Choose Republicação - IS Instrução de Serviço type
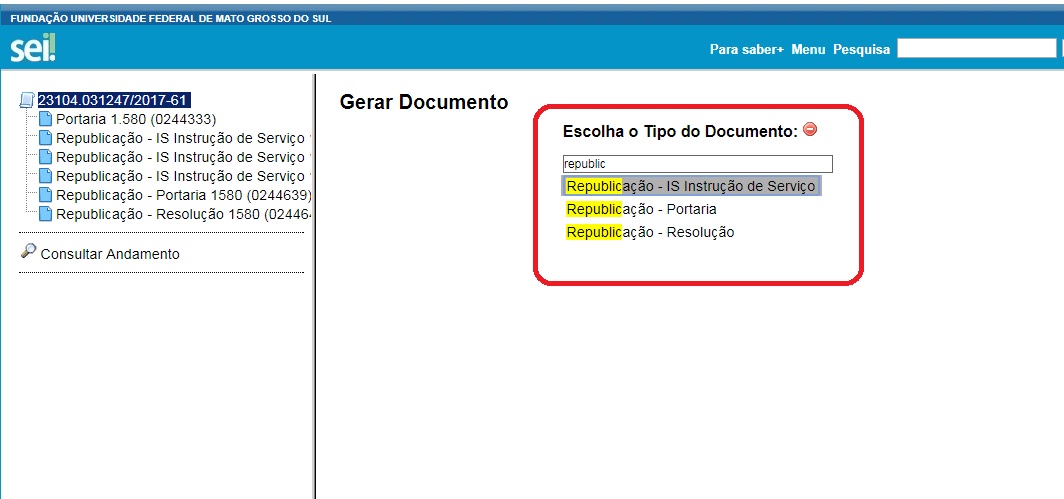Viewport: 1064px width, 499px height. coord(691,186)
